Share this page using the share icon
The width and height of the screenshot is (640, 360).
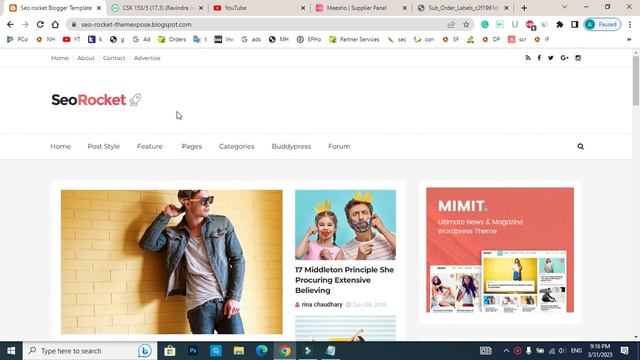451,24
